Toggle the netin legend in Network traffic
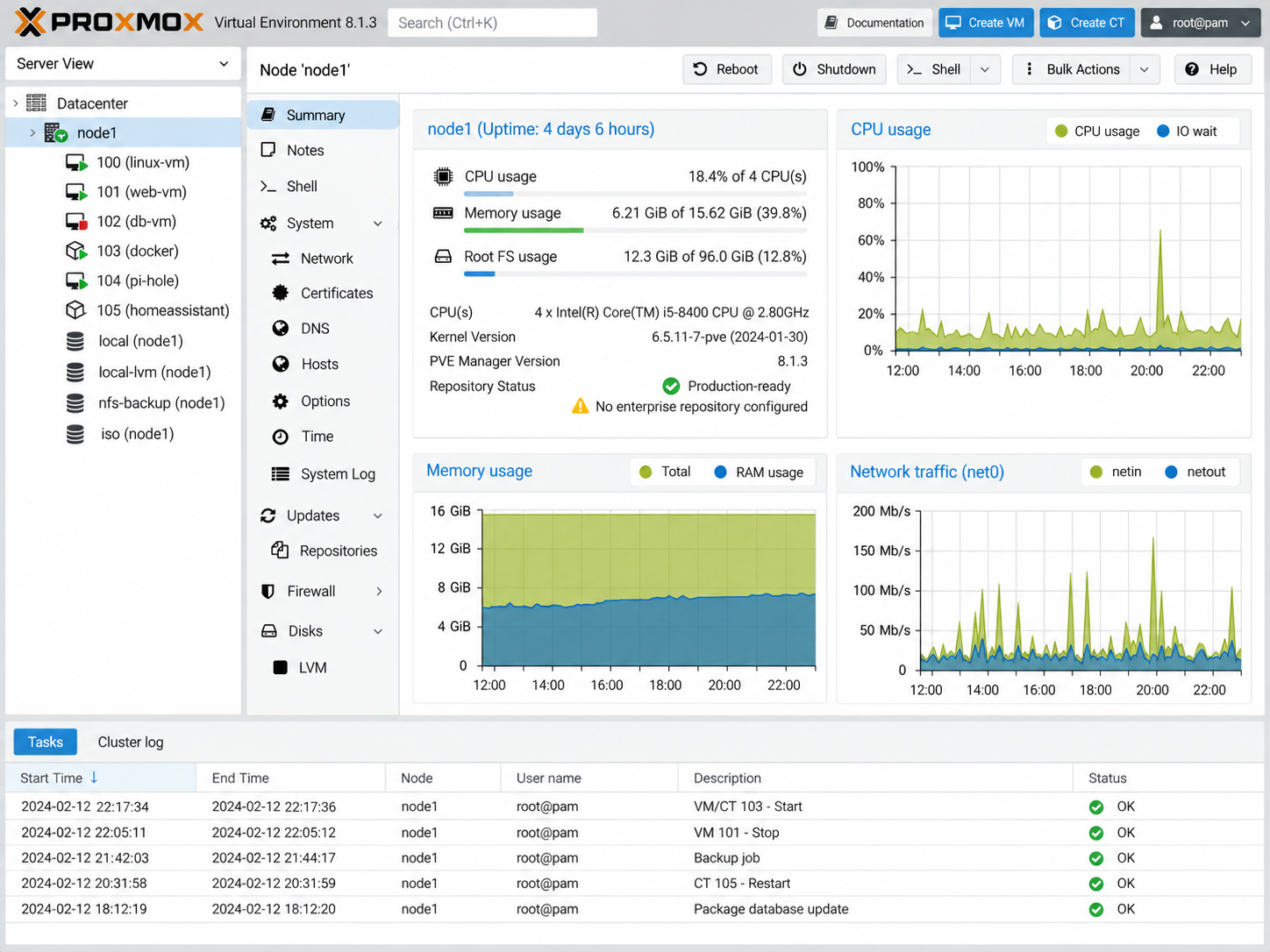 click(1115, 472)
